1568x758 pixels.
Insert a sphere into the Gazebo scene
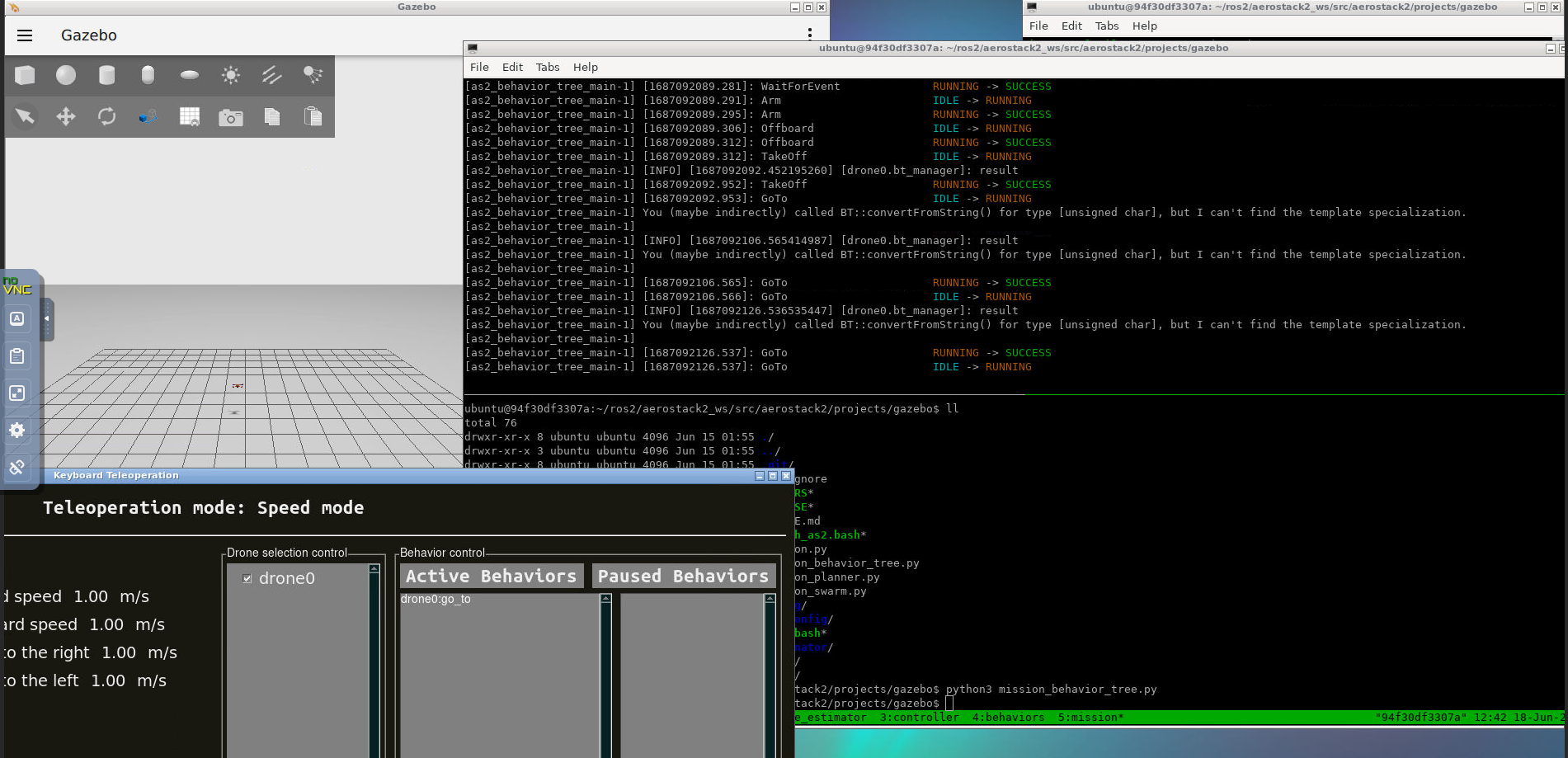(x=66, y=75)
